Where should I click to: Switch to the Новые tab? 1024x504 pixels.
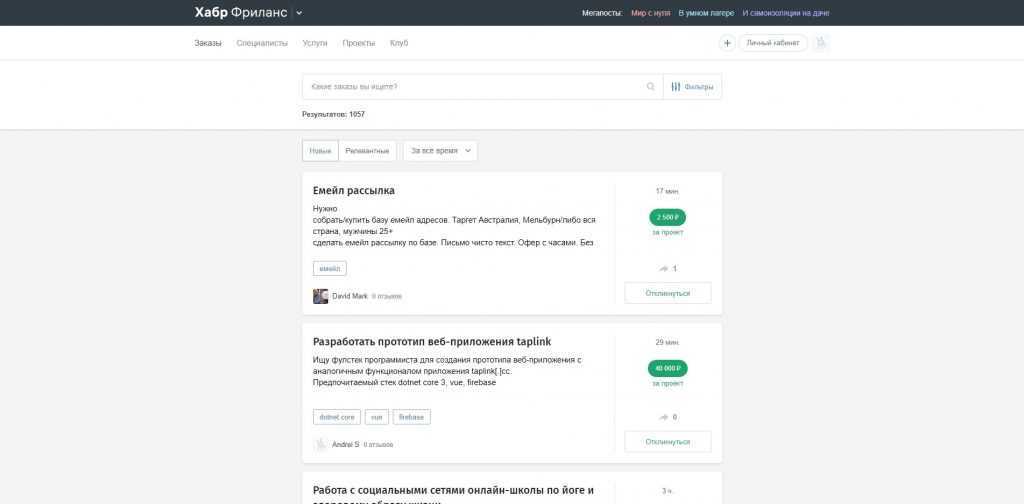(x=320, y=151)
